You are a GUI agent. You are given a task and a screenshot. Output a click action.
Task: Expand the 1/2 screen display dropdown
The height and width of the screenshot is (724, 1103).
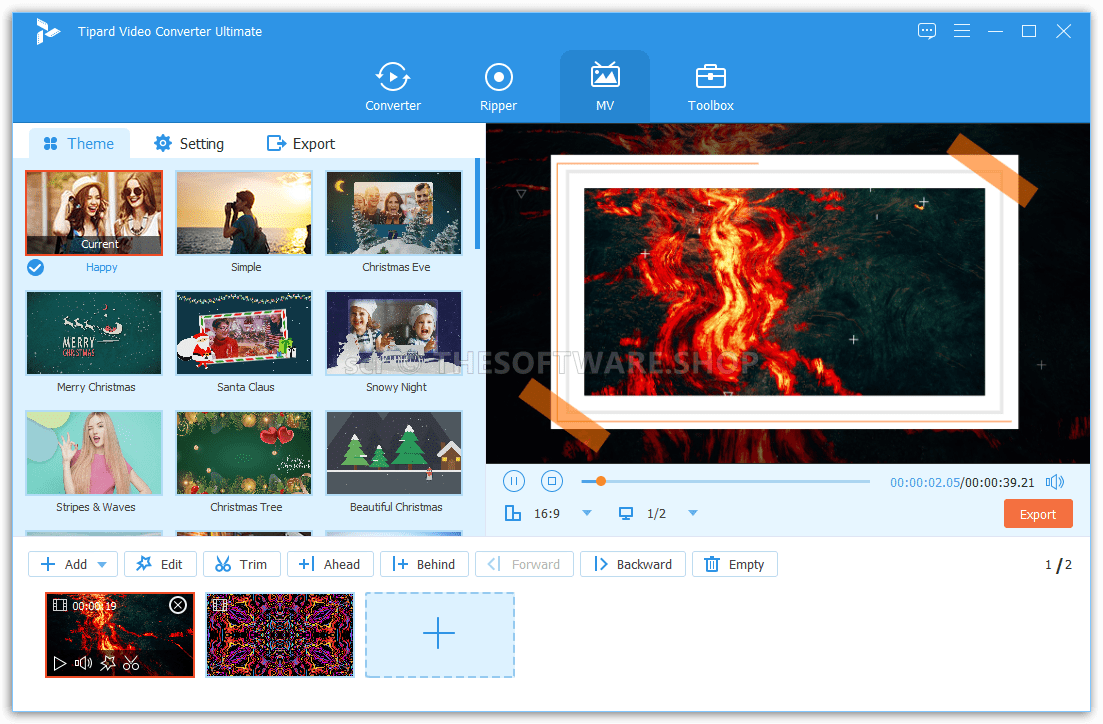pos(692,513)
